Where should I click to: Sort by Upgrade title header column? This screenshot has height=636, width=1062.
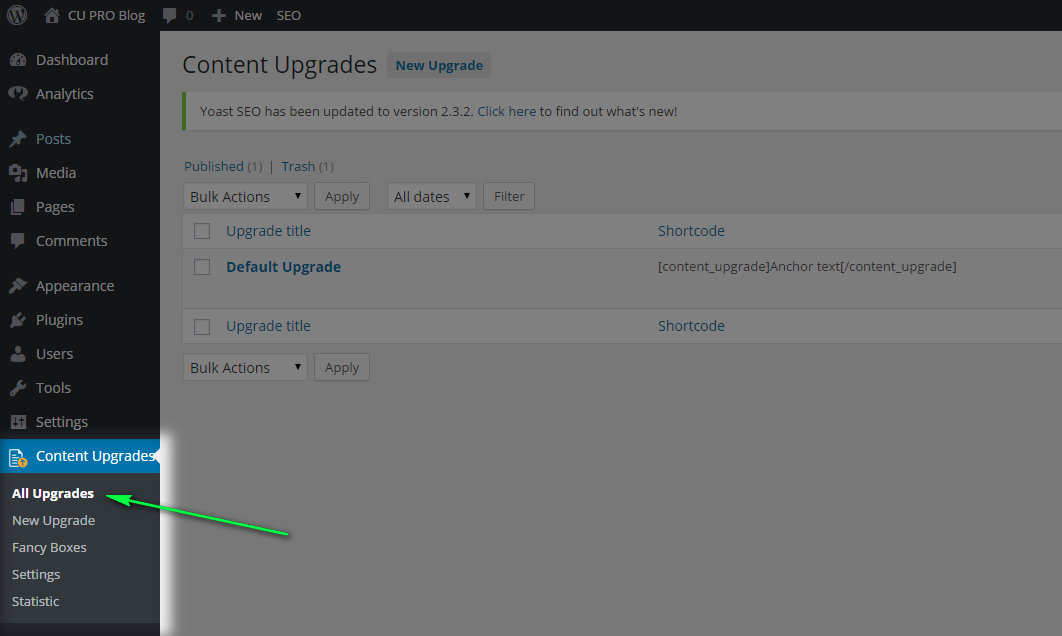click(x=268, y=231)
